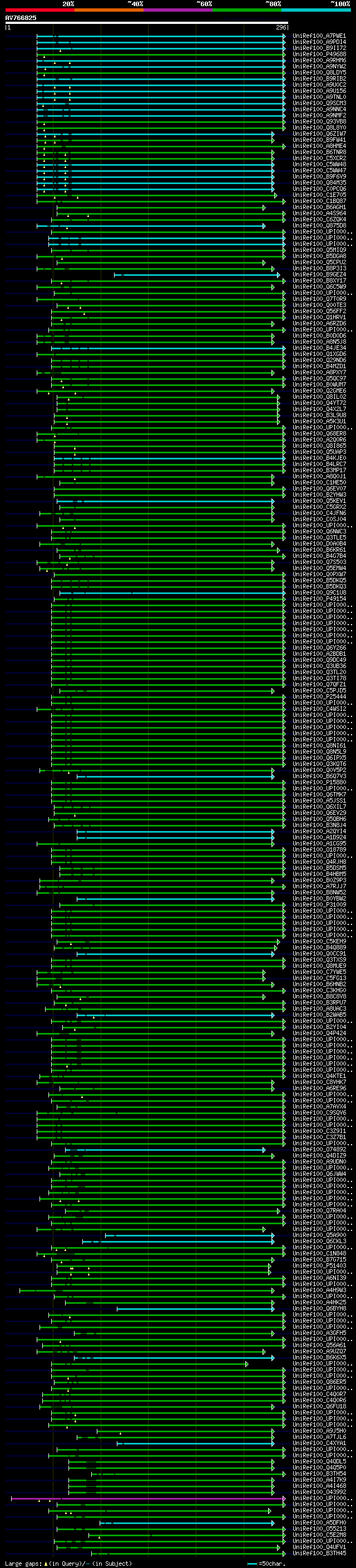Screen dimensions: 356x1568
Task: Select hit label UniRef100_B6TNR8
Action: pyautogui.click(x=319, y=152)
